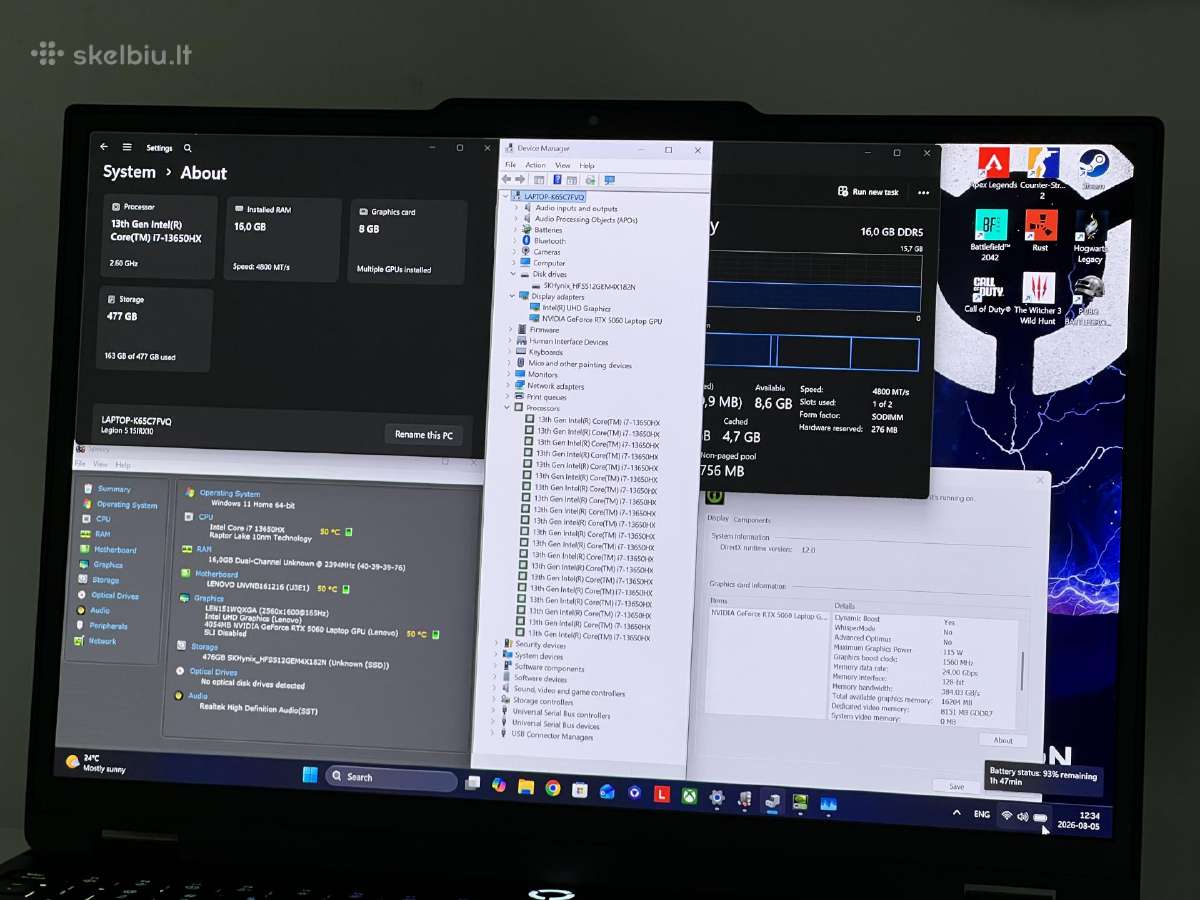This screenshot has width=1200, height=900.
Task: Expand Batteries in Device Manager
Action: 514,230
